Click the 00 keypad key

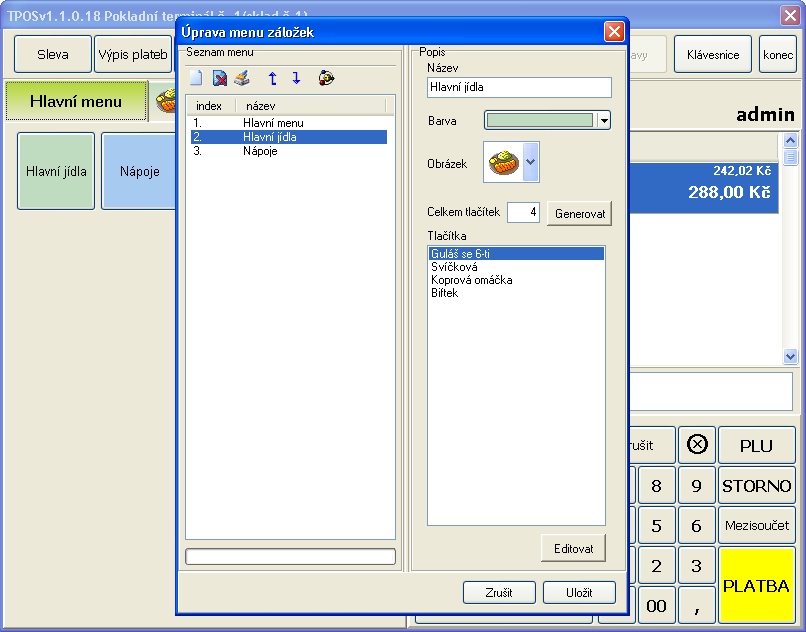tap(657, 606)
